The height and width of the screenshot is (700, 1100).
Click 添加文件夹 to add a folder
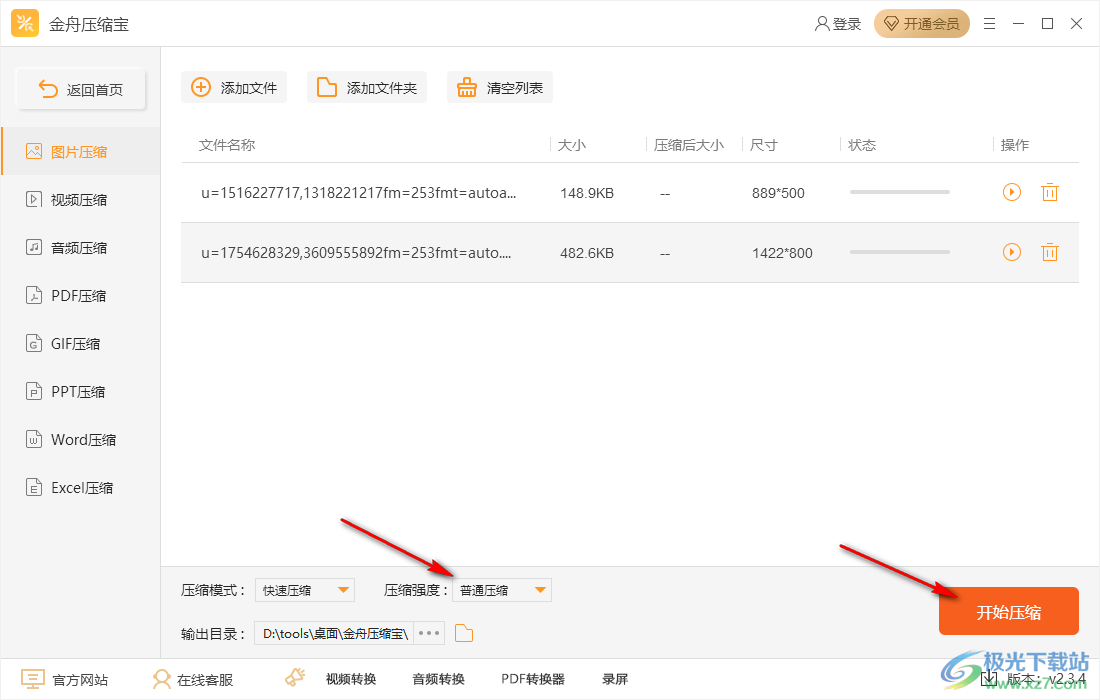pos(366,88)
